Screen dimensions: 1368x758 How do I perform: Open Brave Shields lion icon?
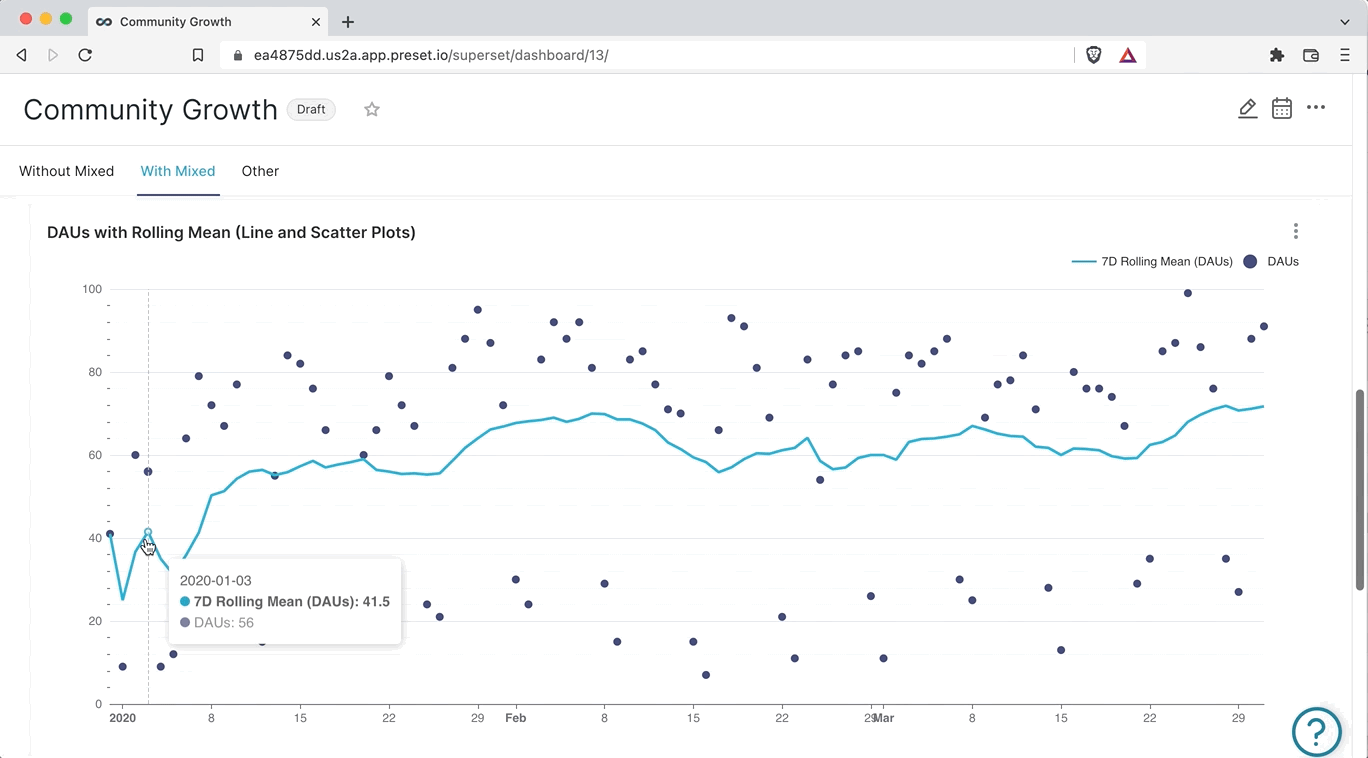pos(1094,56)
